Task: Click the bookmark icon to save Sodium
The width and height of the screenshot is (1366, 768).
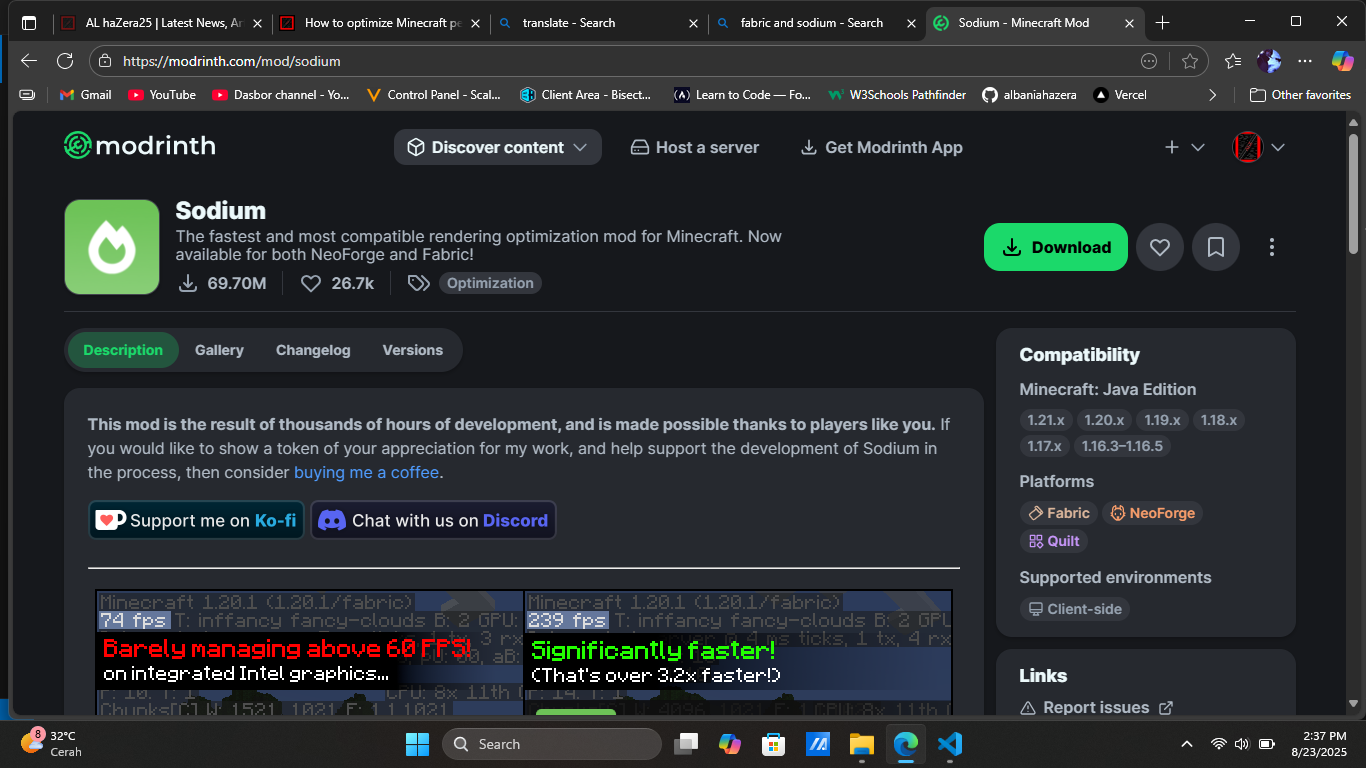Action: point(1216,247)
